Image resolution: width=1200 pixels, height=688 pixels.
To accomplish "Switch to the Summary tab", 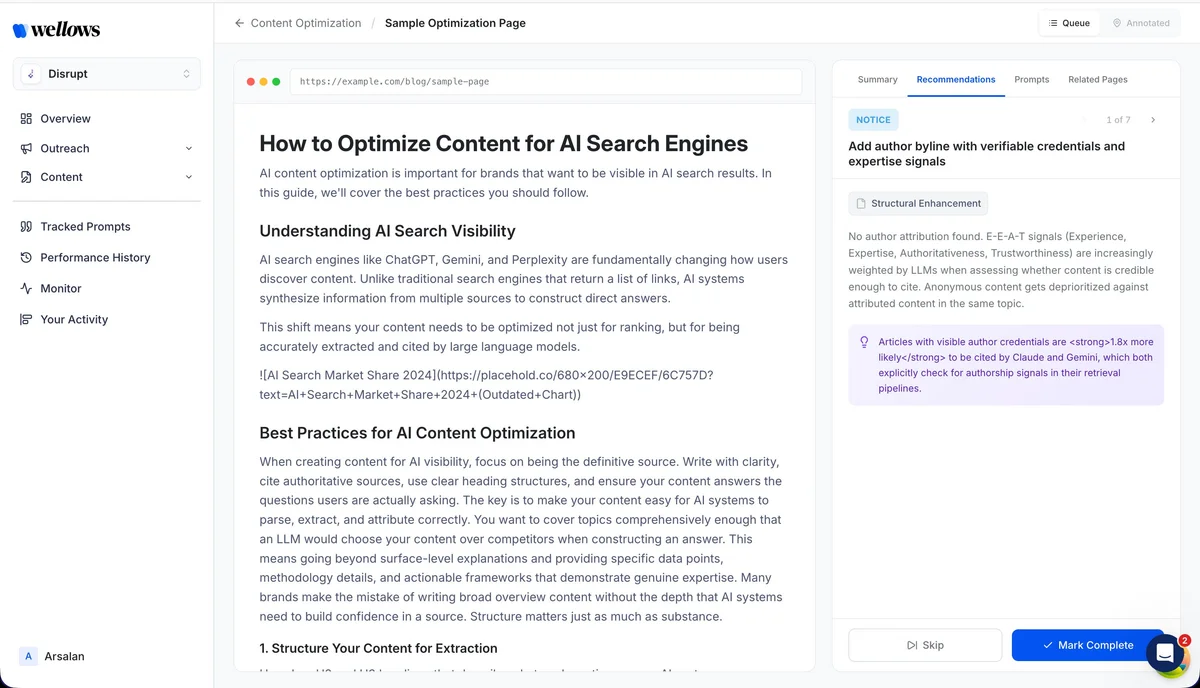I will click(x=877, y=79).
